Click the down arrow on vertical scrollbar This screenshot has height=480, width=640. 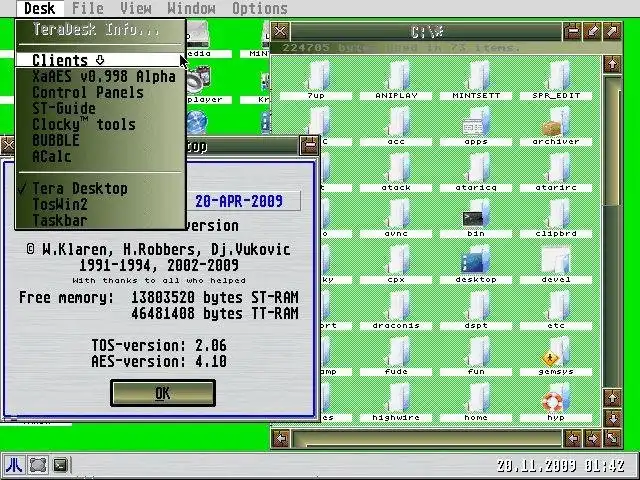(x=612, y=418)
